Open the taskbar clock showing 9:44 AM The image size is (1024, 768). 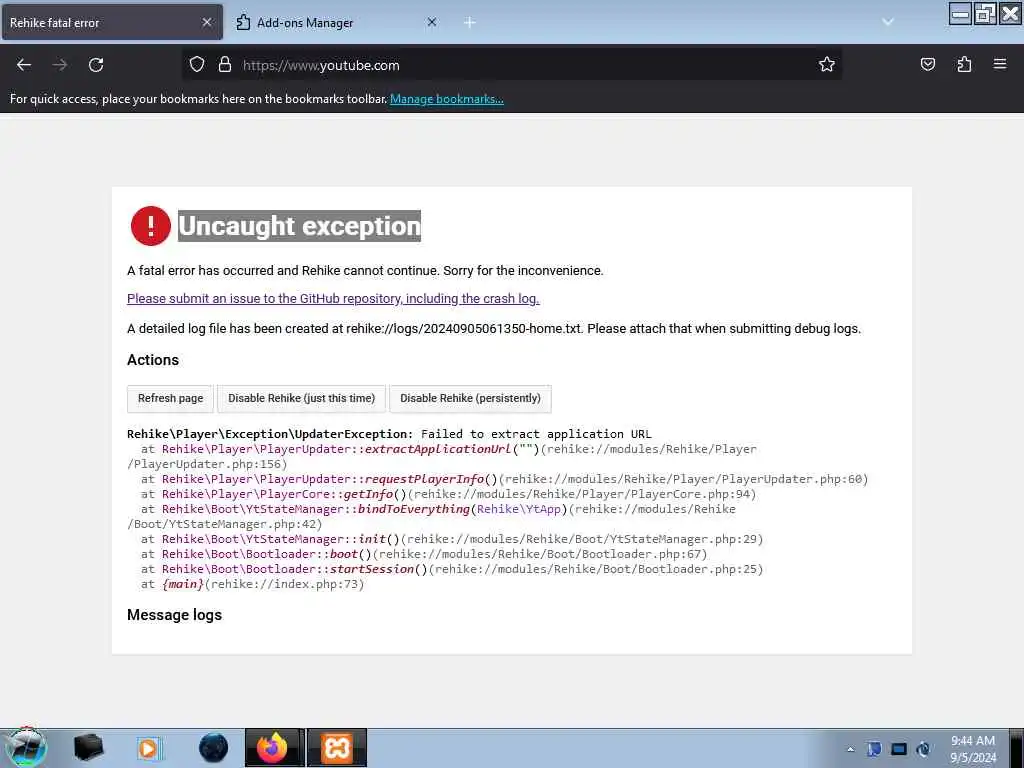pos(973,749)
